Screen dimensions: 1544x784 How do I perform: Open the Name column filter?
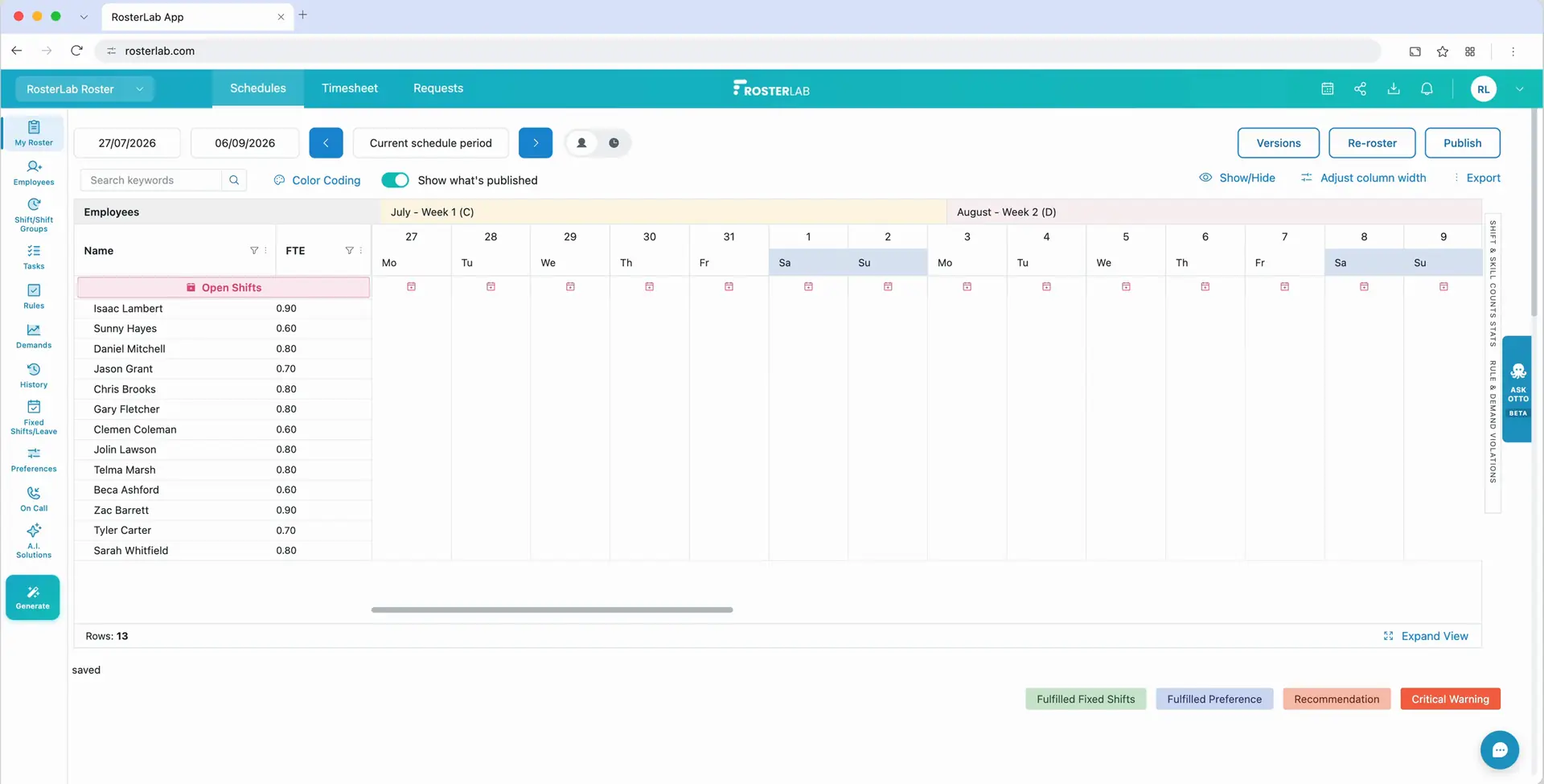[x=254, y=251]
